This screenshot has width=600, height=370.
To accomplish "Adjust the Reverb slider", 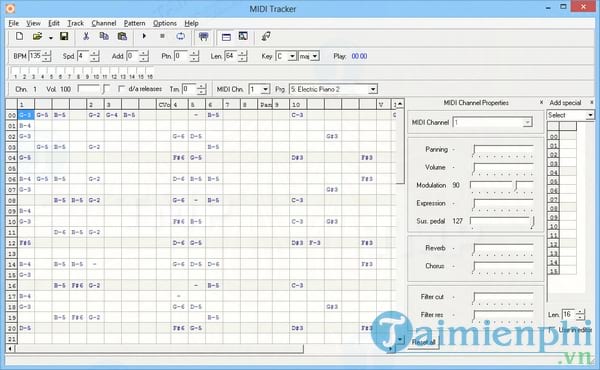I will pyautogui.click(x=503, y=249).
